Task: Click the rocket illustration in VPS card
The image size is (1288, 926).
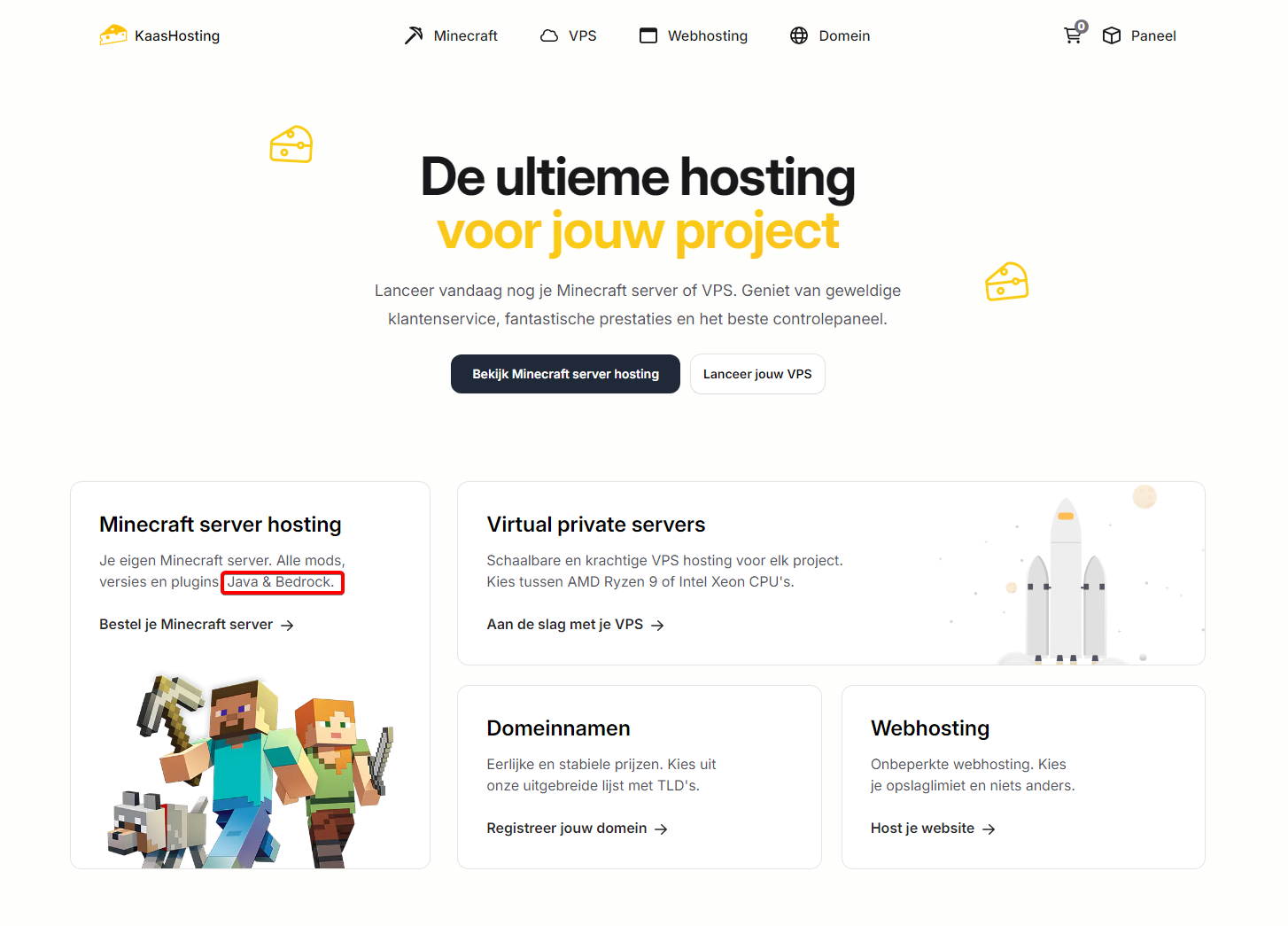Action: 1067,585
